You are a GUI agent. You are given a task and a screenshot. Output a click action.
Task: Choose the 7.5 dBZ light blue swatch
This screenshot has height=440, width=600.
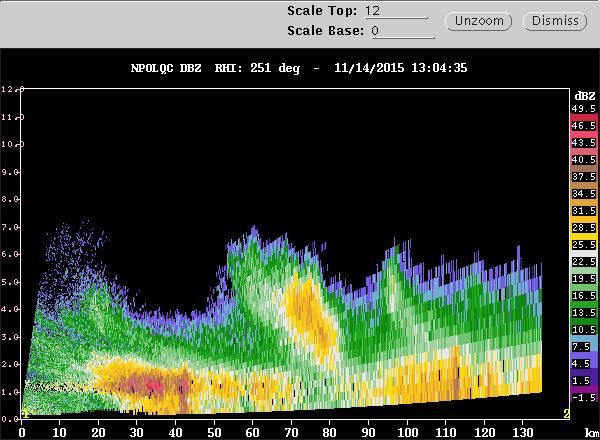point(583,346)
